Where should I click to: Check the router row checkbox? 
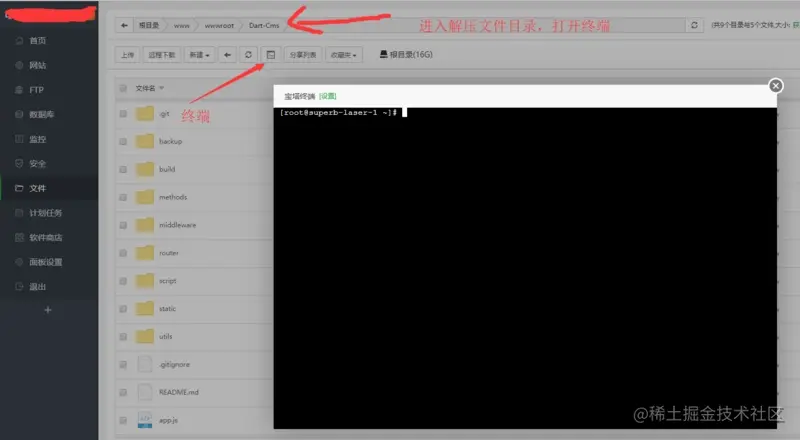[123, 253]
